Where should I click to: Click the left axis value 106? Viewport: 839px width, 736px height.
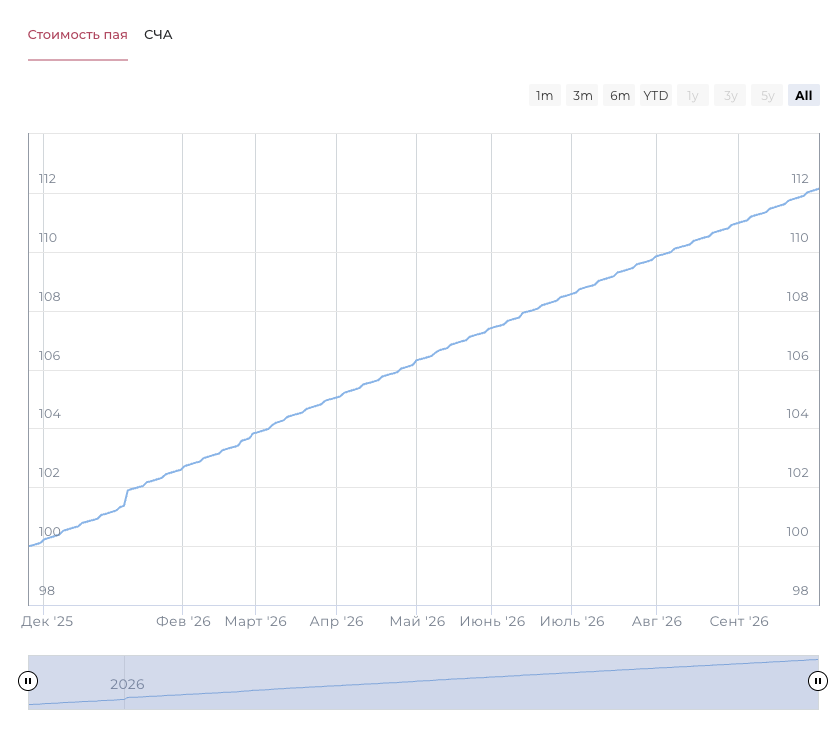(x=49, y=356)
